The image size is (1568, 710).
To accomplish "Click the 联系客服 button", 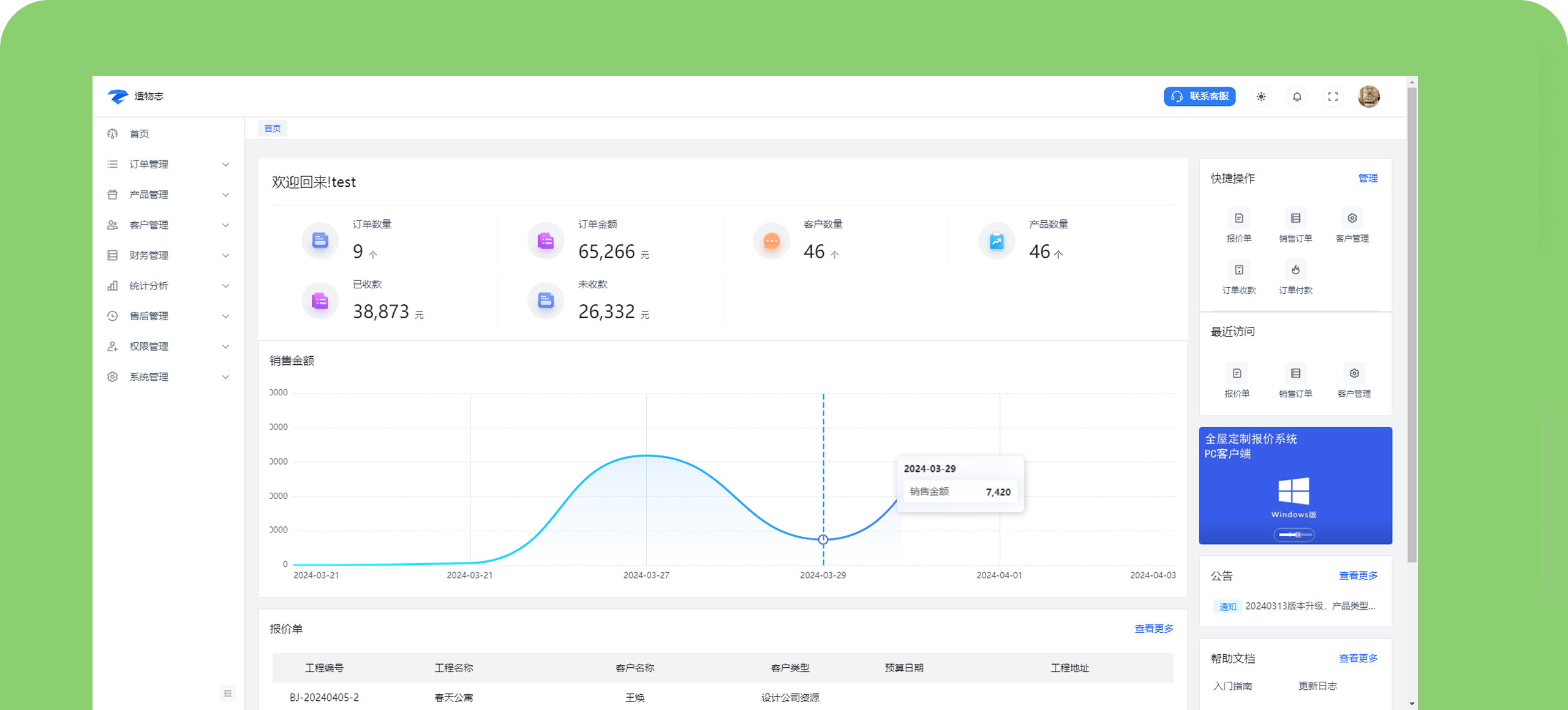I will point(1199,96).
